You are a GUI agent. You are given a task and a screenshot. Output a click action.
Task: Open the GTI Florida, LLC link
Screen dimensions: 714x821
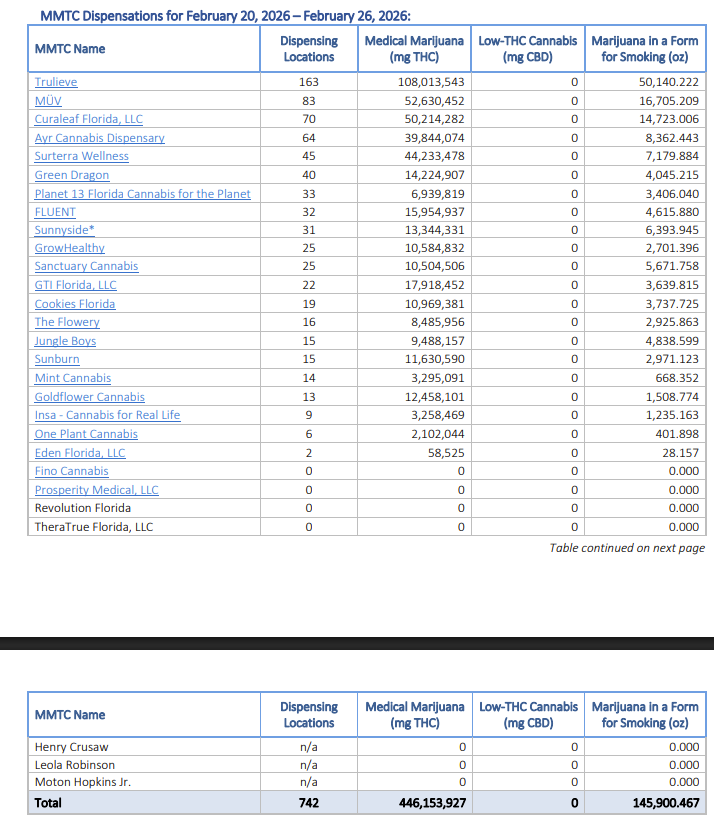[75, 285]
